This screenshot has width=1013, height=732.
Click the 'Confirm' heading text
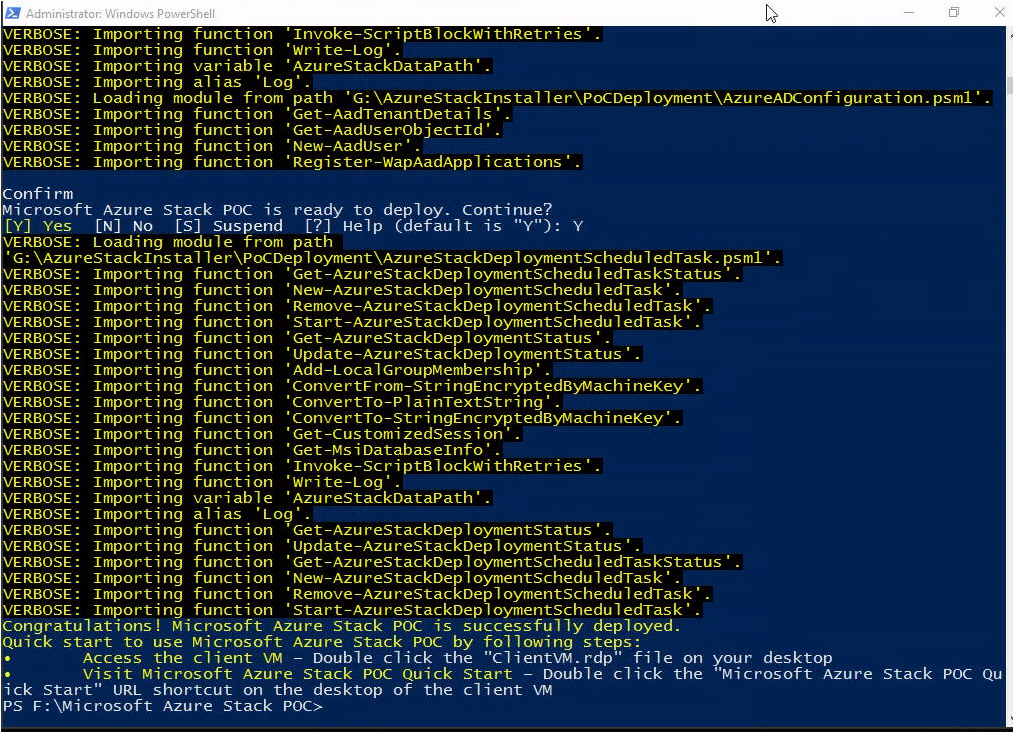[37, 194]
